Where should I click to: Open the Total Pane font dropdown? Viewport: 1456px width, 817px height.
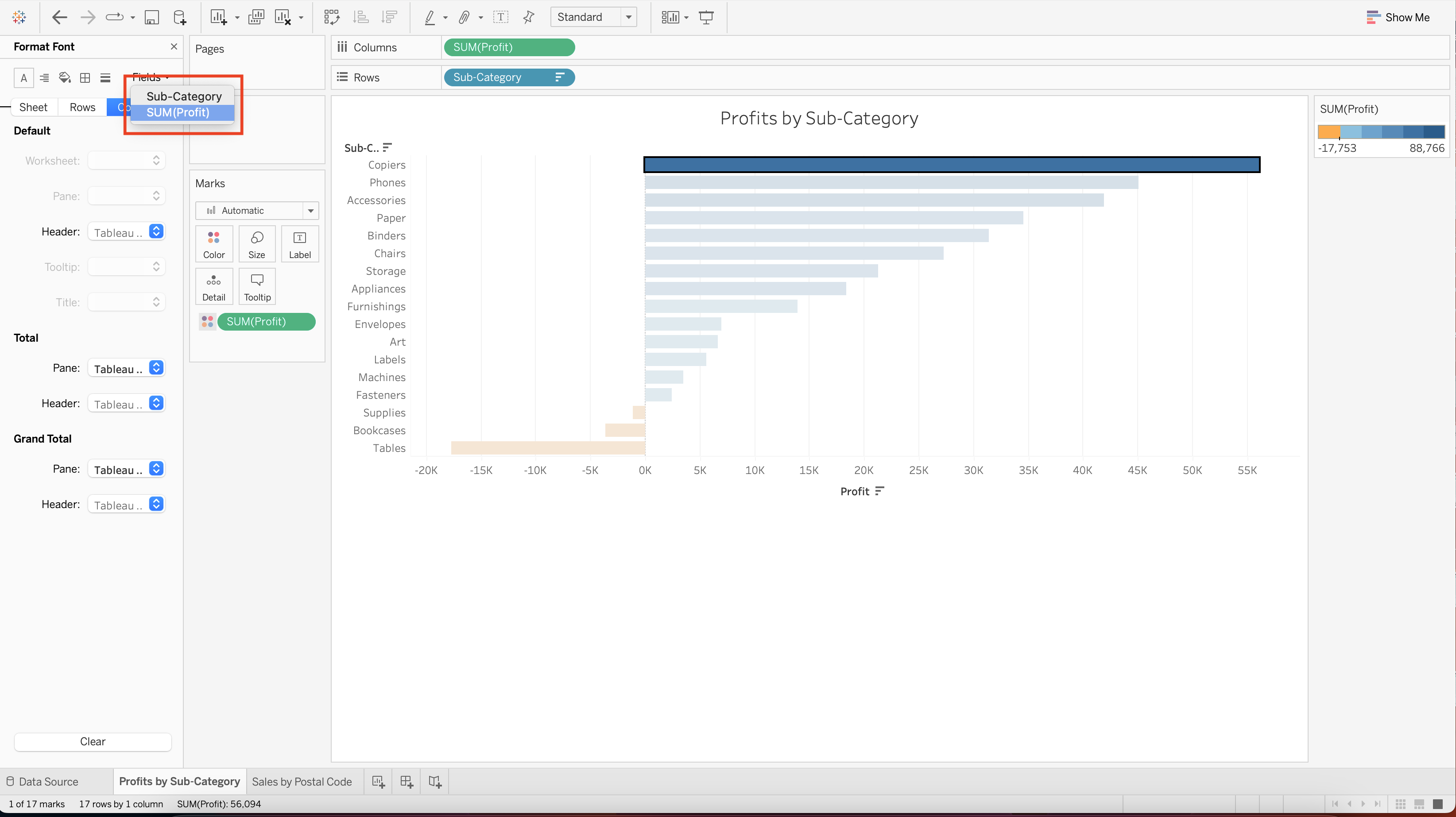point(126,368)
